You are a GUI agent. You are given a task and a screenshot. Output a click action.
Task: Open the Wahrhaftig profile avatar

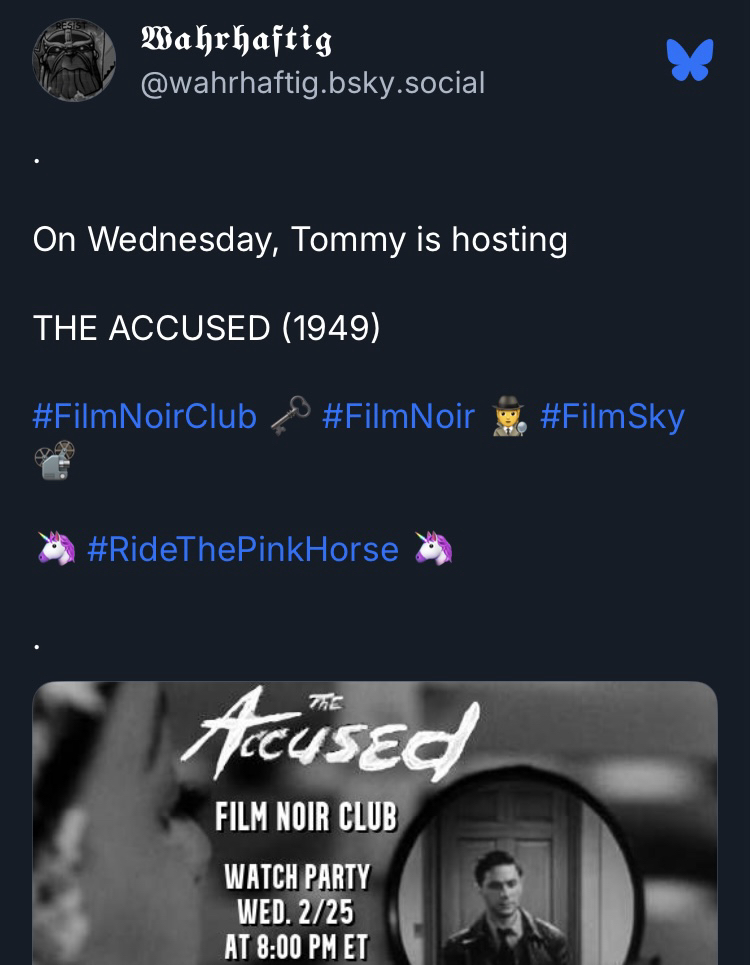point(74,60)
